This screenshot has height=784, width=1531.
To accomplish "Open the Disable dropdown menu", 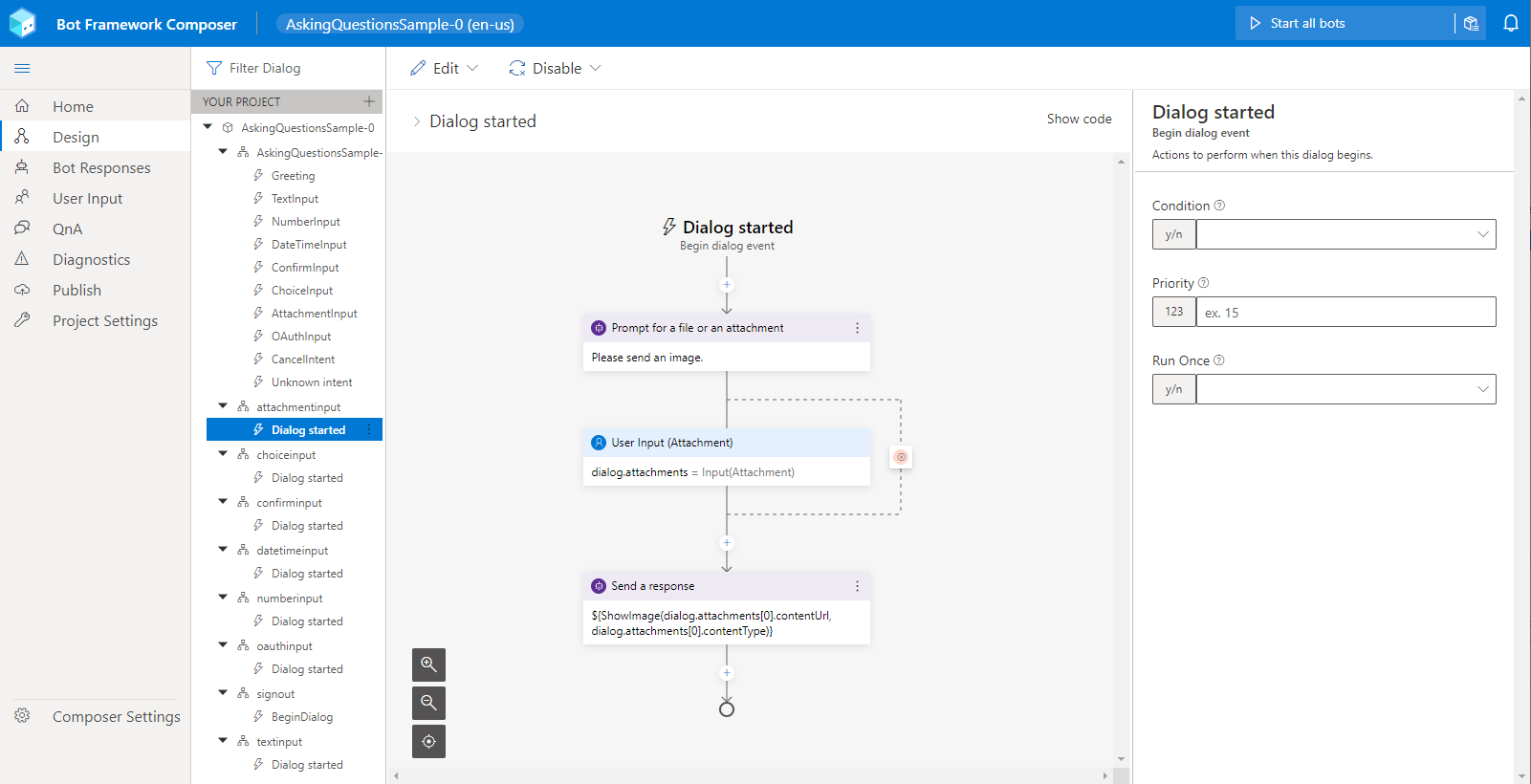I will point(556,68).
